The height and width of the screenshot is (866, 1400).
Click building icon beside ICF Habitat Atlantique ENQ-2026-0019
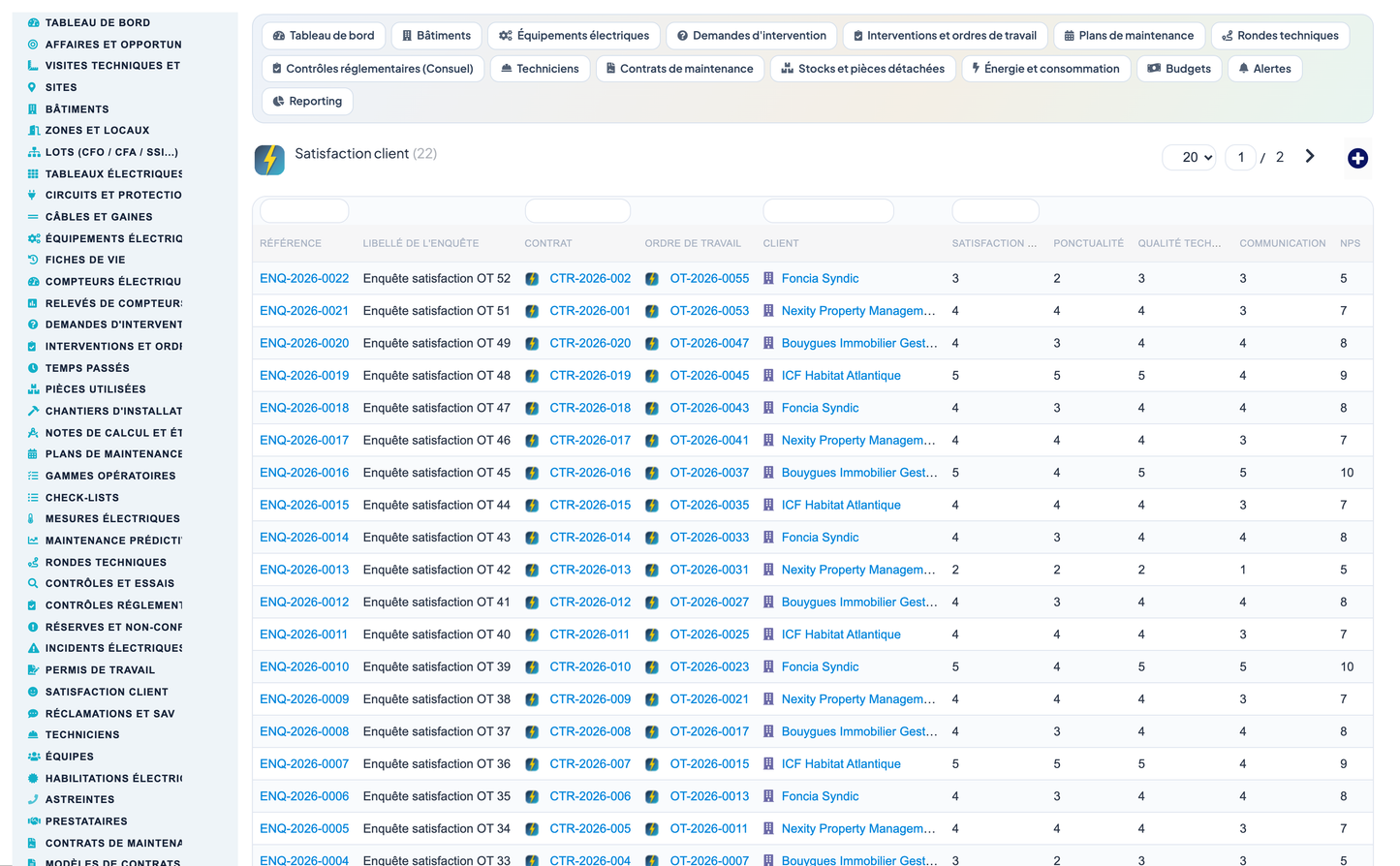tap(768, 376)
